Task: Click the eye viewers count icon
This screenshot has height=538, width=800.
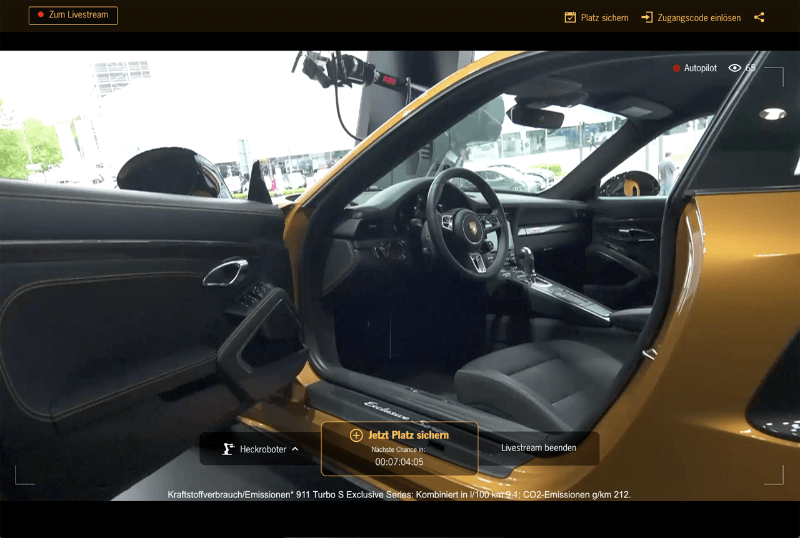Action: pyautogui.click(x=734, y=68)
